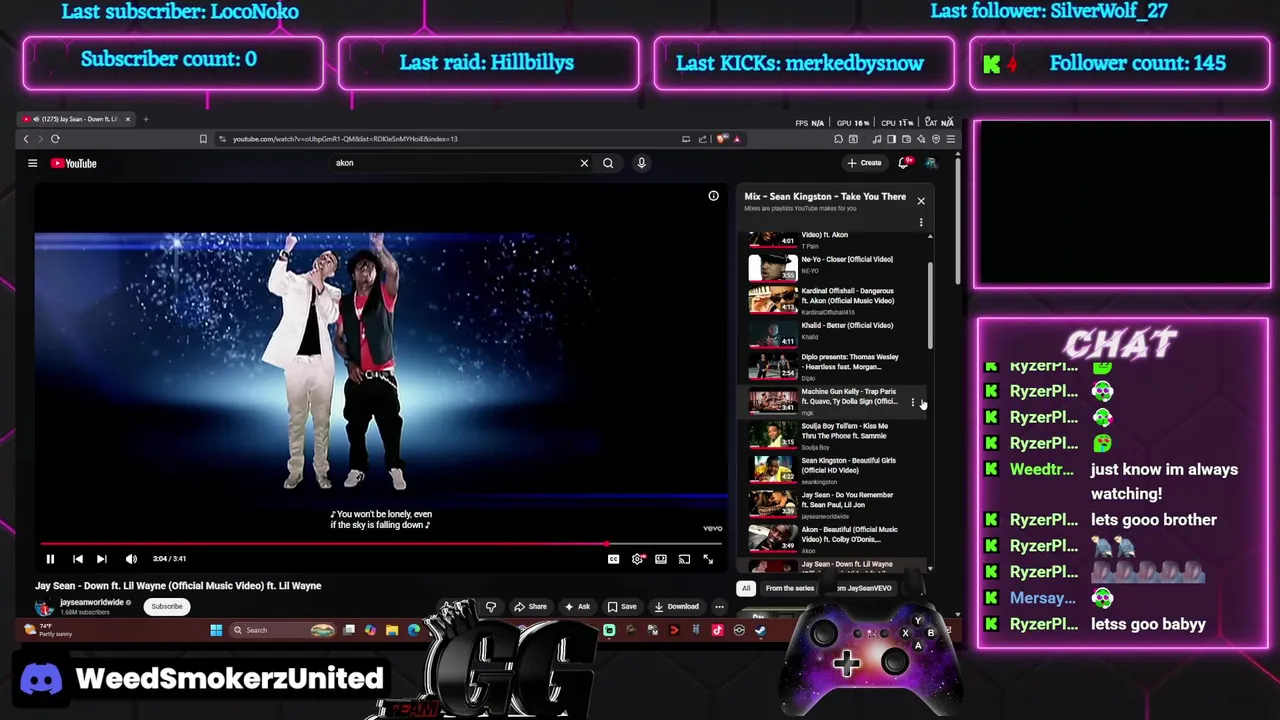
Task: Open the Create button
Action: click(x=865, y=163)
